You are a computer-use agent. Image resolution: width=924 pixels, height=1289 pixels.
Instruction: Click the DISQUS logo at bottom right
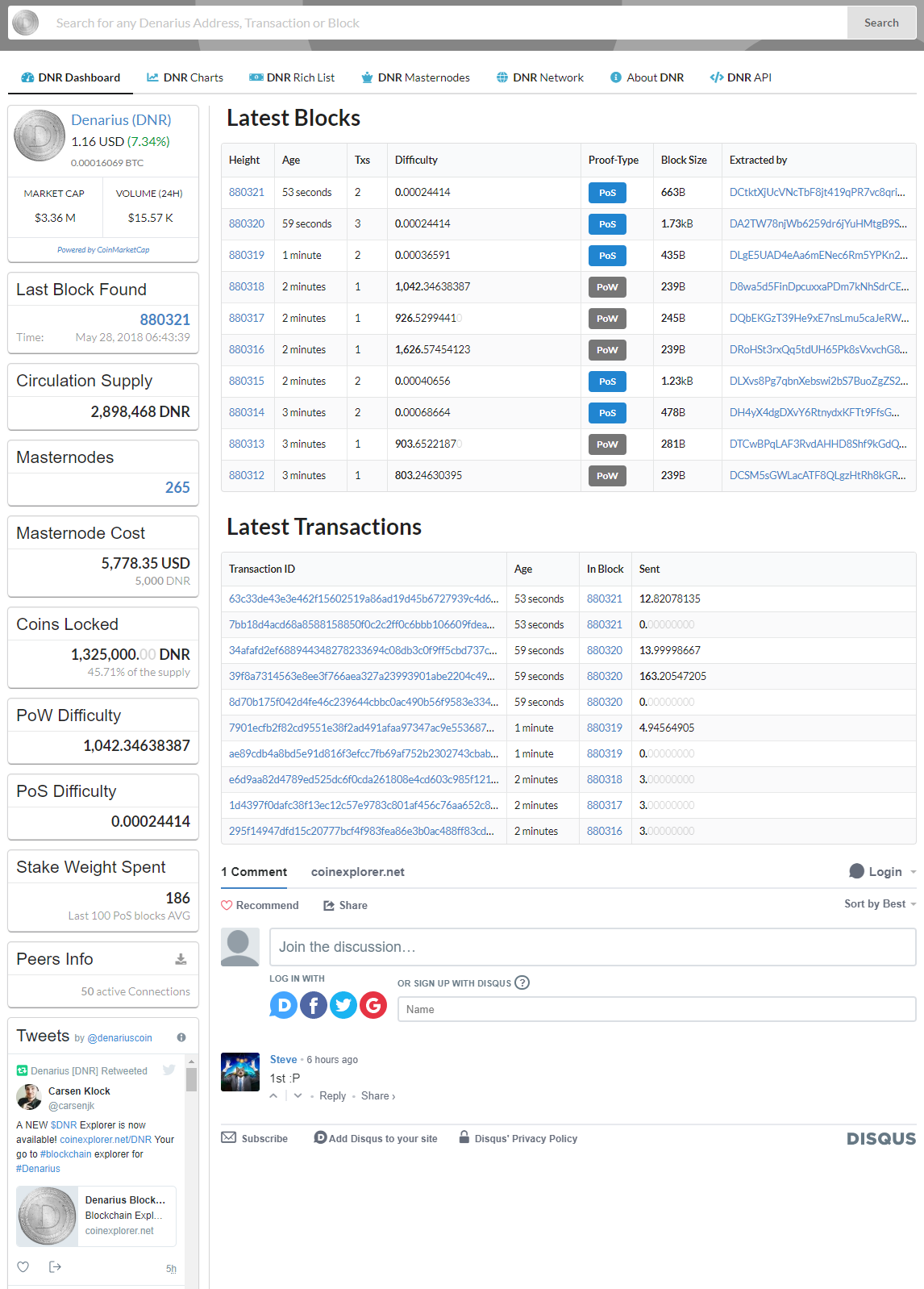click(x=881, y=1139)
